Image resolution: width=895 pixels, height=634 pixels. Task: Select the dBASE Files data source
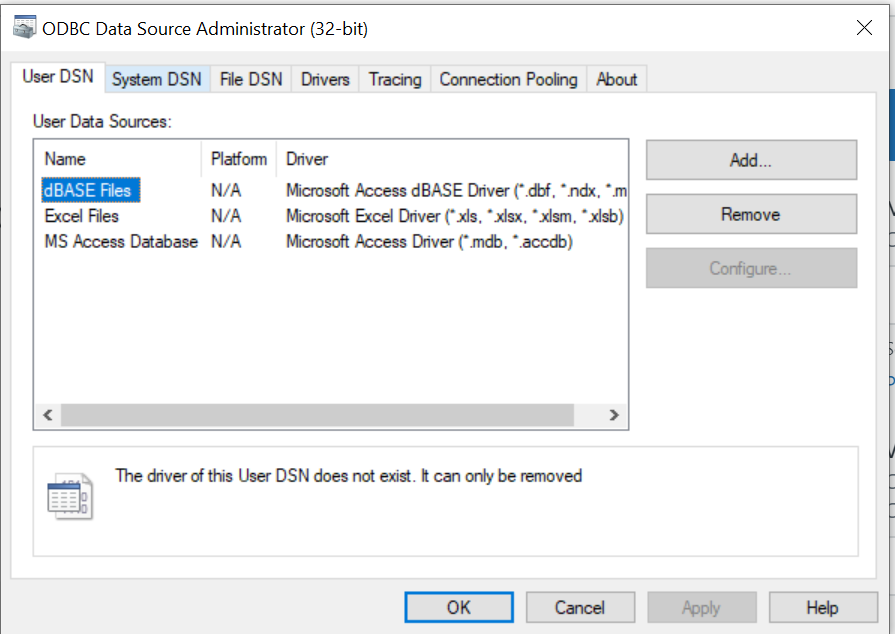coord(87,190)
